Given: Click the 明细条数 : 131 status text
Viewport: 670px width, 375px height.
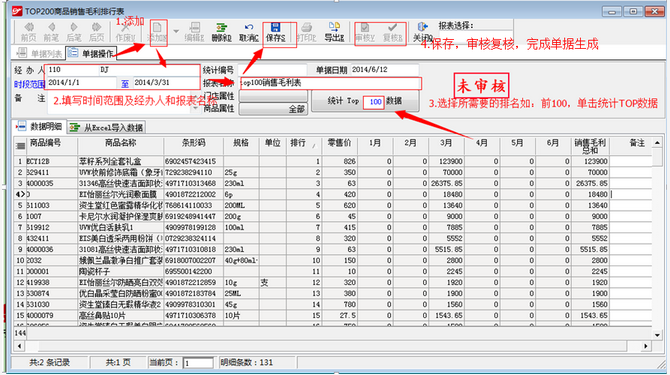Looking at the screenshot, I should click(247, 363).
